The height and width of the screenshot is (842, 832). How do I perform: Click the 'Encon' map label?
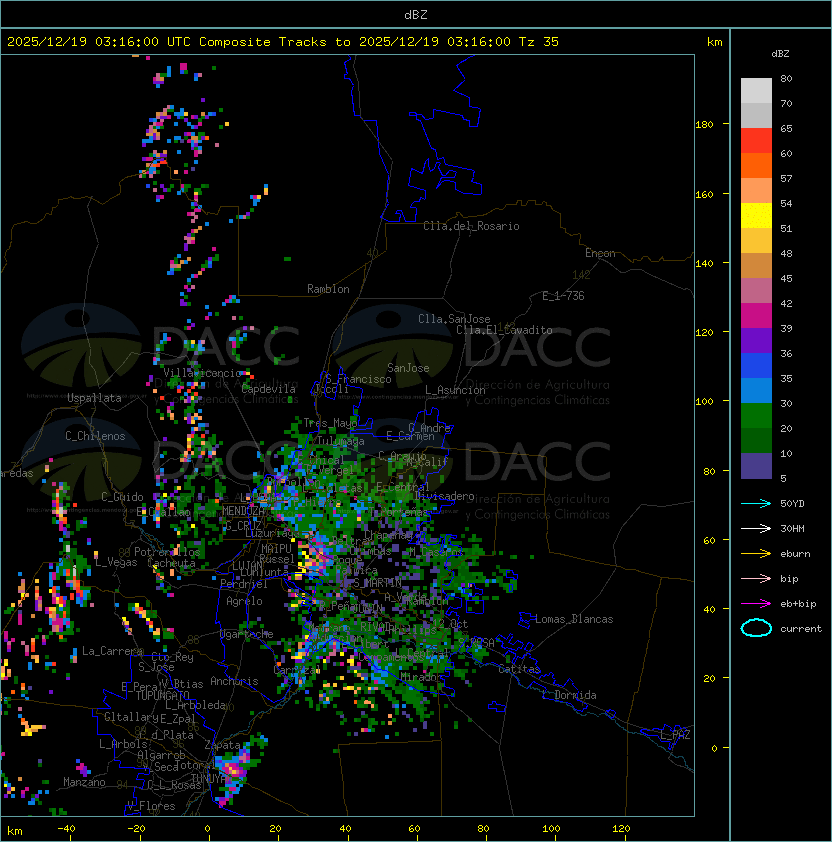600,253
